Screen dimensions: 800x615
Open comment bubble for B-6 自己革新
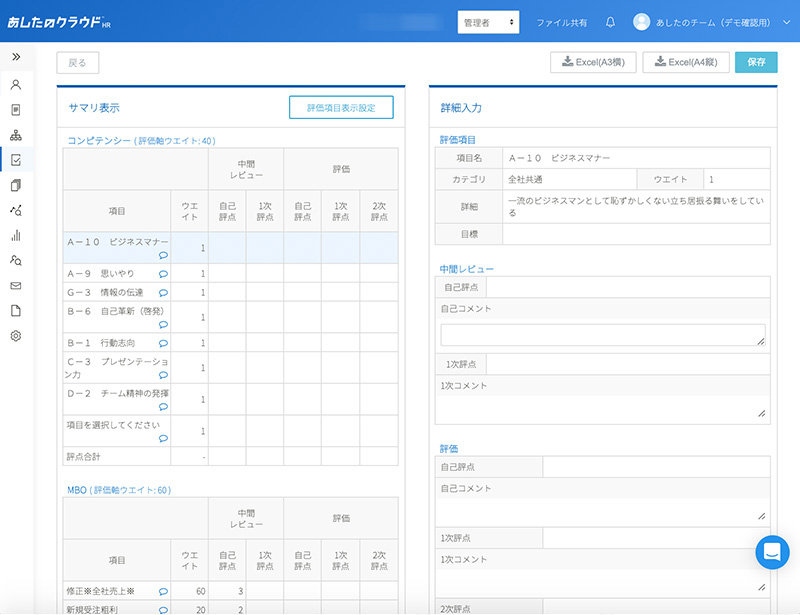tap(163, 325)
